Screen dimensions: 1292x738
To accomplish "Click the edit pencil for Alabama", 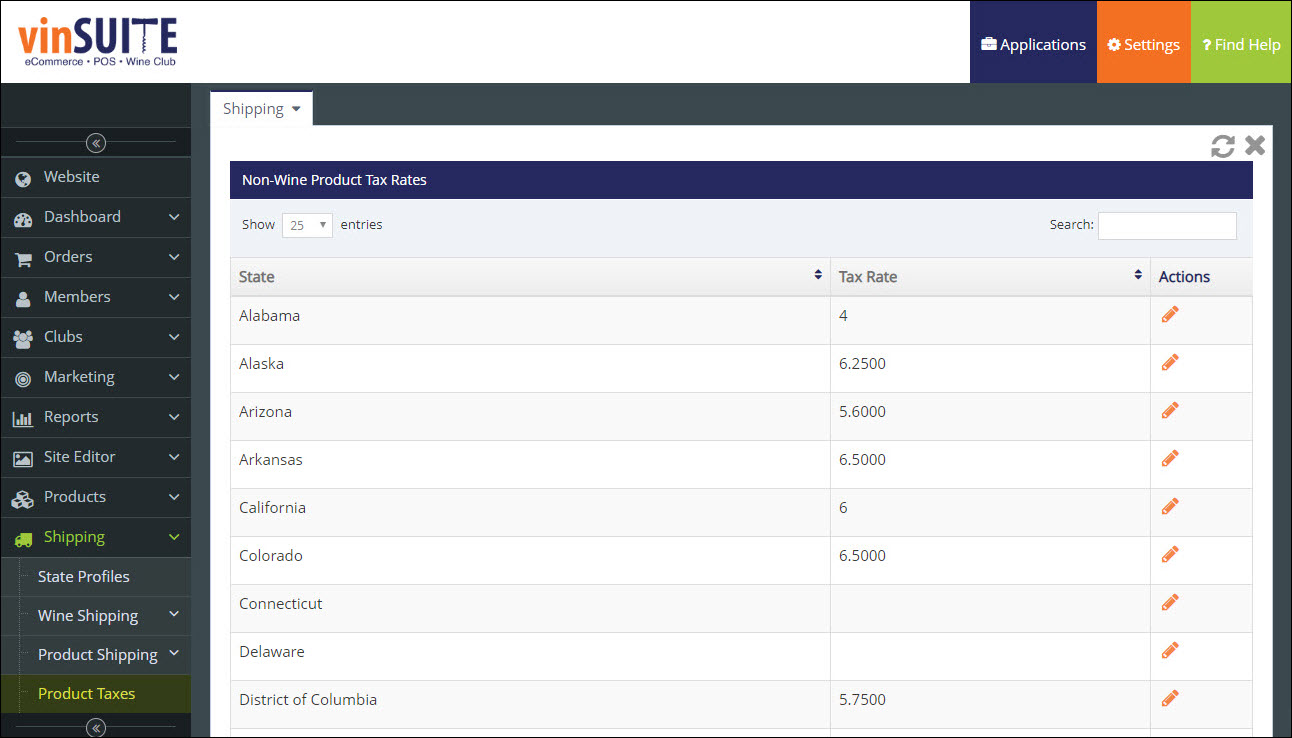I will coord(1170,315).
